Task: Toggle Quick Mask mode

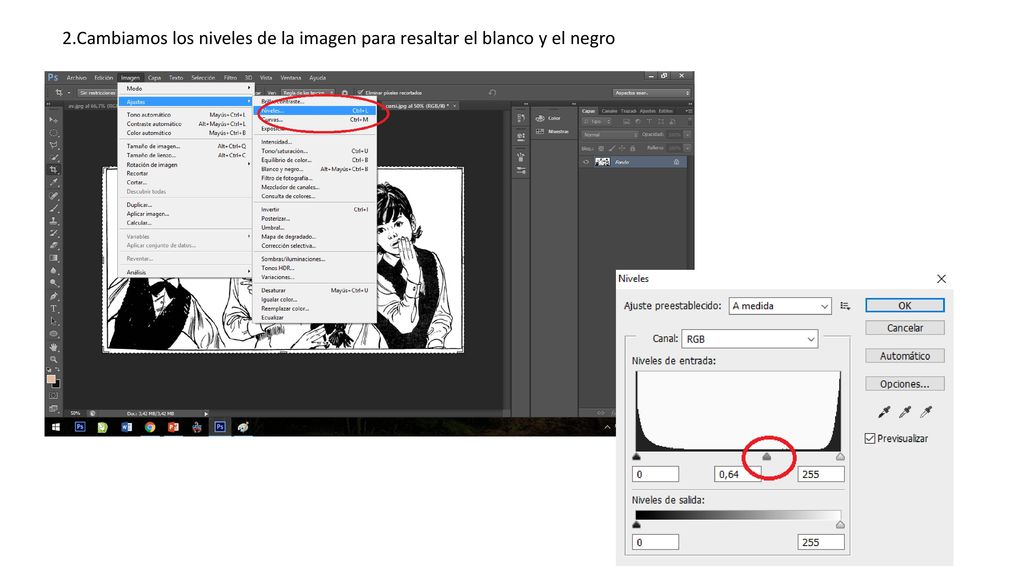Action: (54, 396)
